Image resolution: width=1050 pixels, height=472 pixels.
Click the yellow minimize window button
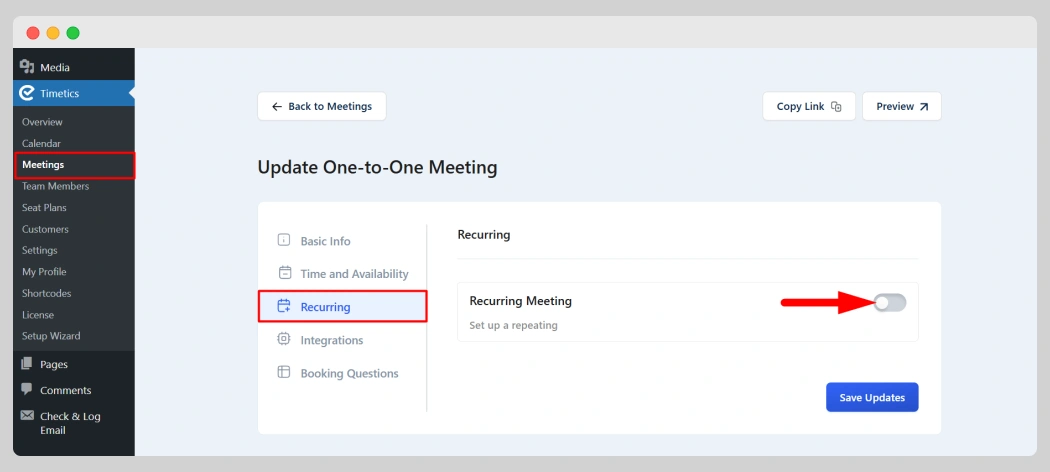pos(53,33)
